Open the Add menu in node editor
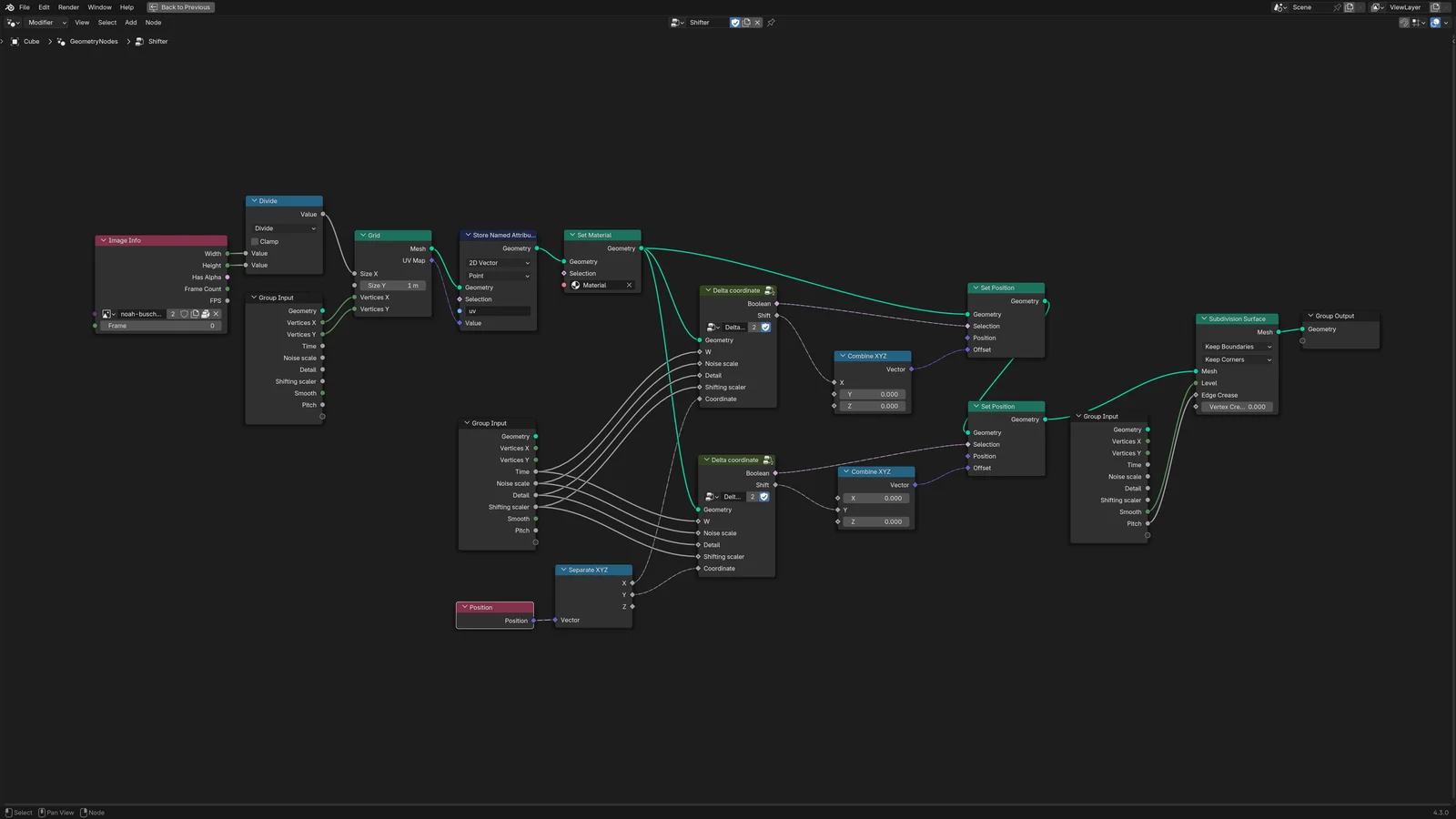1456x819 pixels. (x=131, y=23)
